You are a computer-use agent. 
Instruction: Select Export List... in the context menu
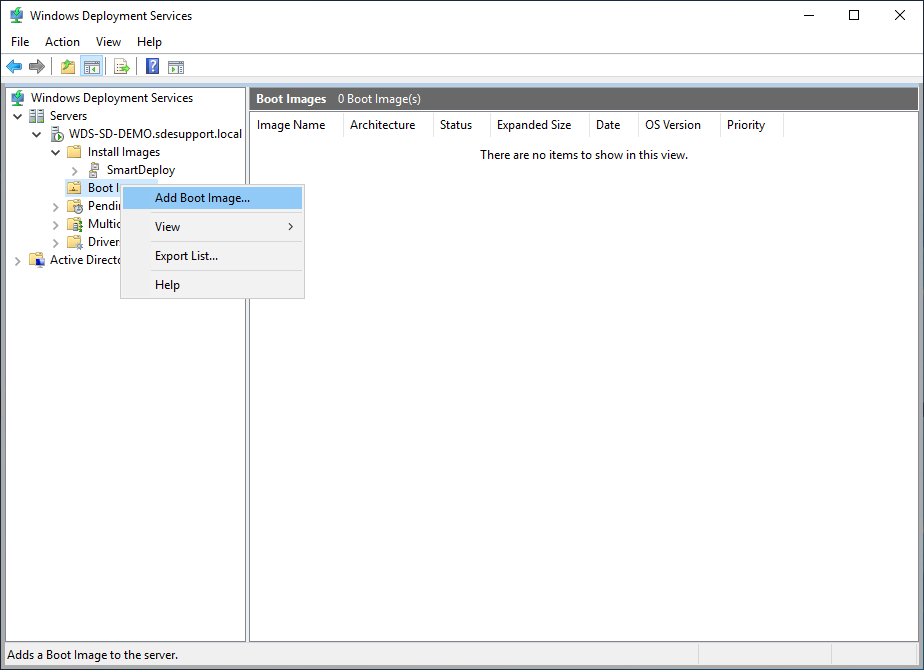coord(212,256)
